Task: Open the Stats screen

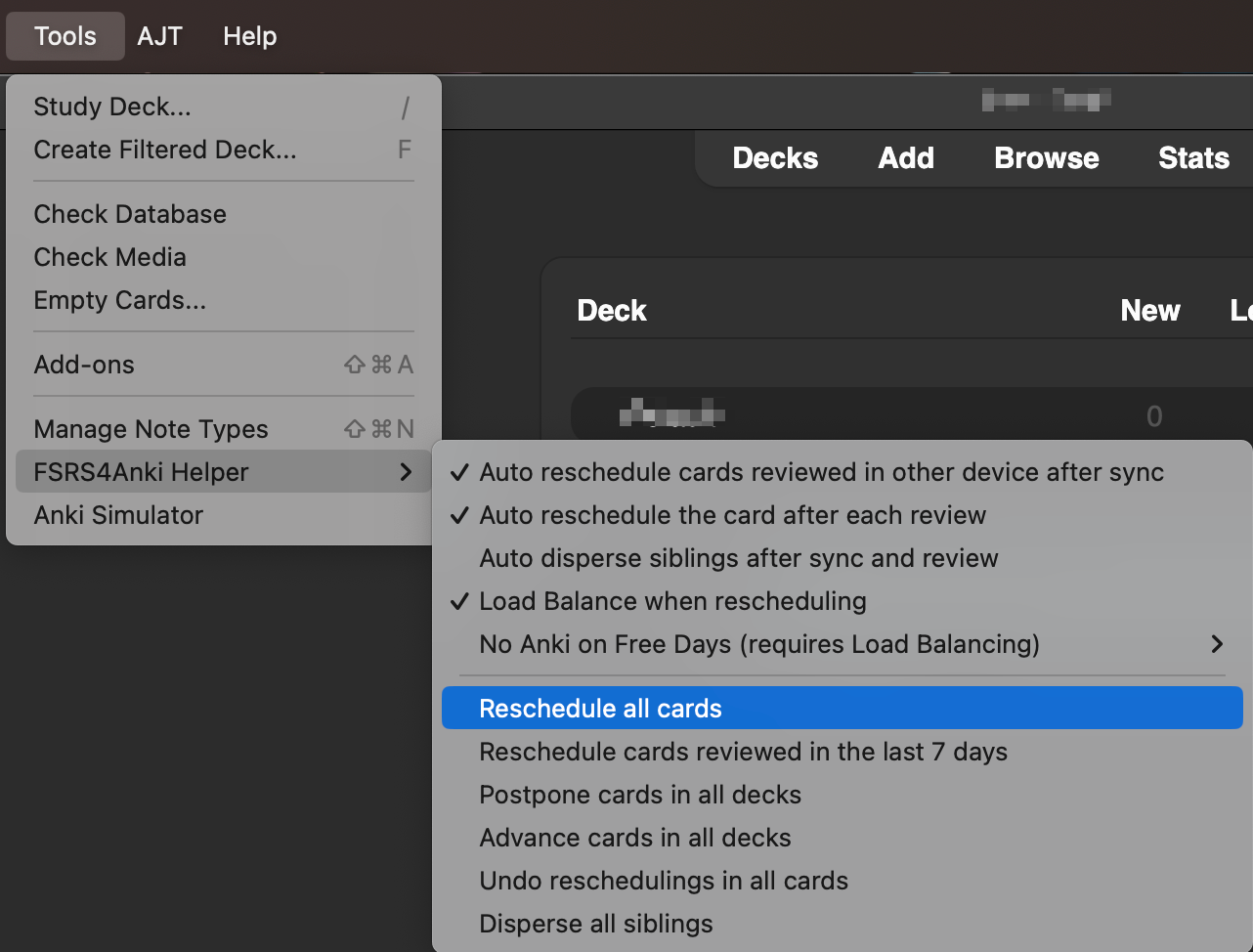Action: click(x=1193, y=157)
